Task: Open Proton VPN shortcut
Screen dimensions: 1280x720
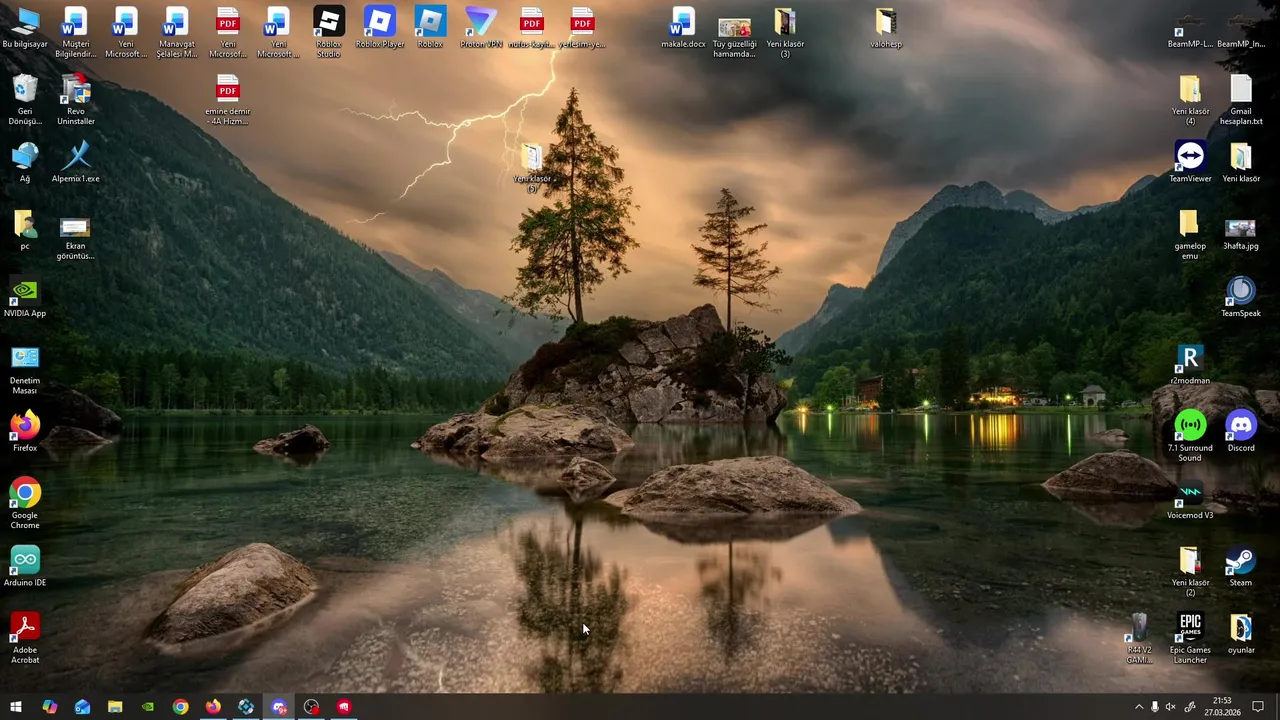Action: point(481,29)
